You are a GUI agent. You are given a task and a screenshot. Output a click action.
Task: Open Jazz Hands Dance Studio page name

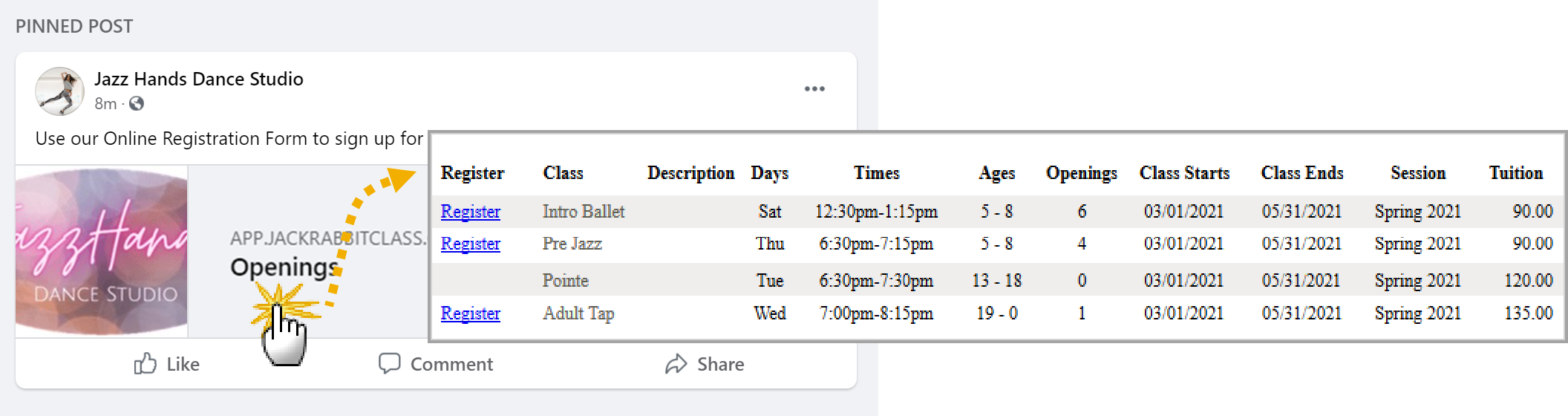coord(198,79)
